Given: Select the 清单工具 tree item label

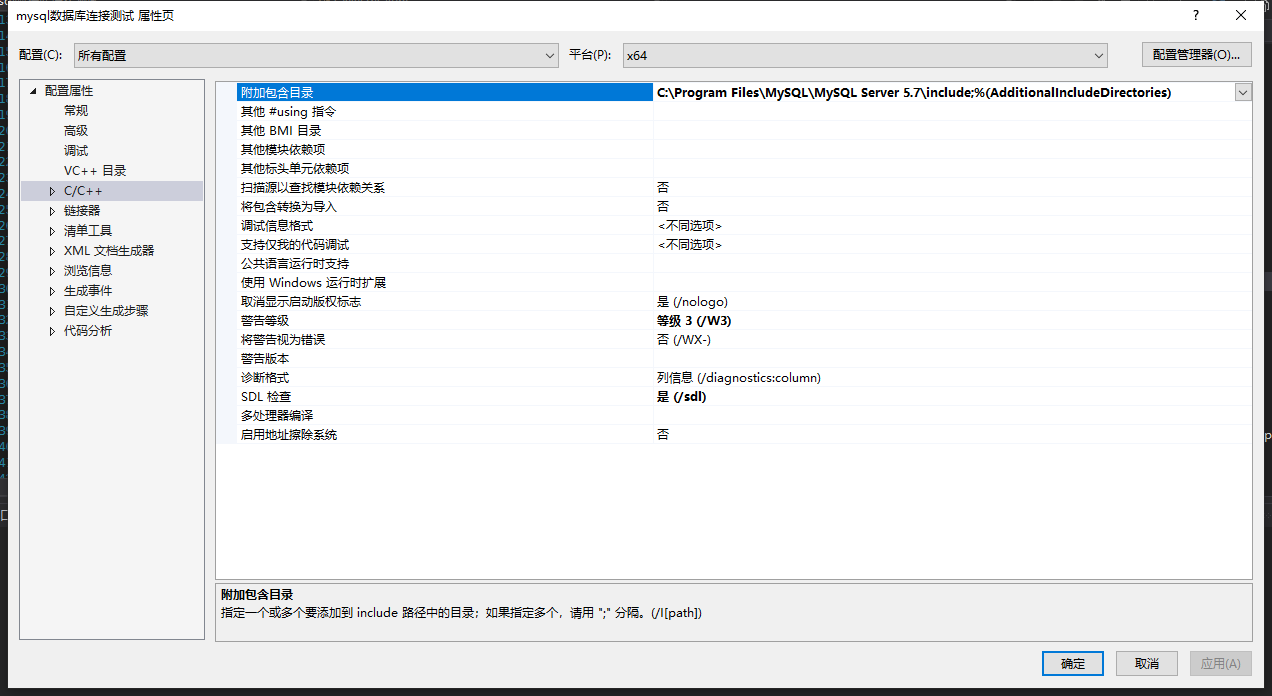Looking at the screenshot, I should 88,230.
